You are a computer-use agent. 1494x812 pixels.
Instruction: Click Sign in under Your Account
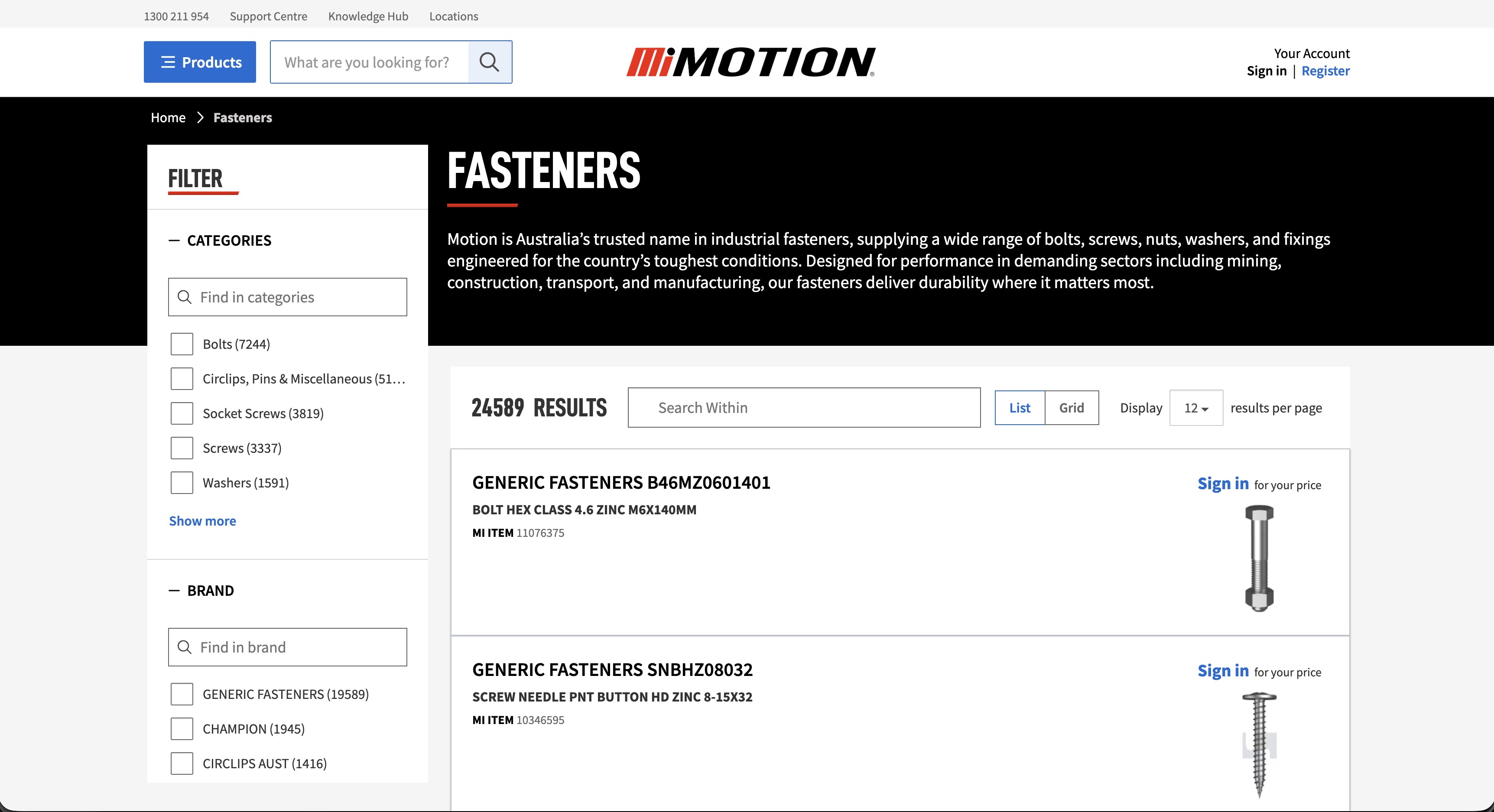point(1267,71)
